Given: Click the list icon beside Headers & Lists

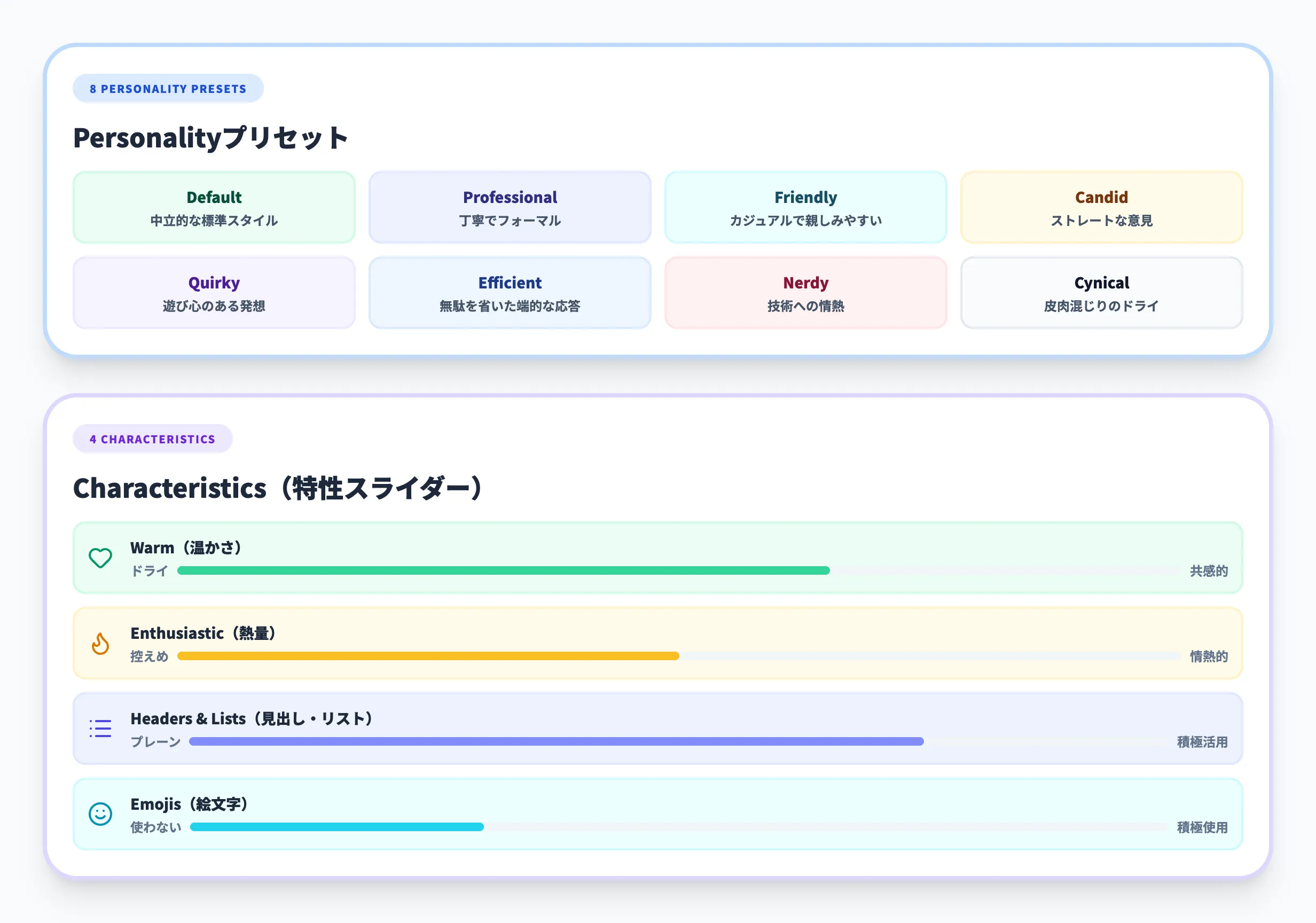Looking at the screenshot, I should coord(100,728).
